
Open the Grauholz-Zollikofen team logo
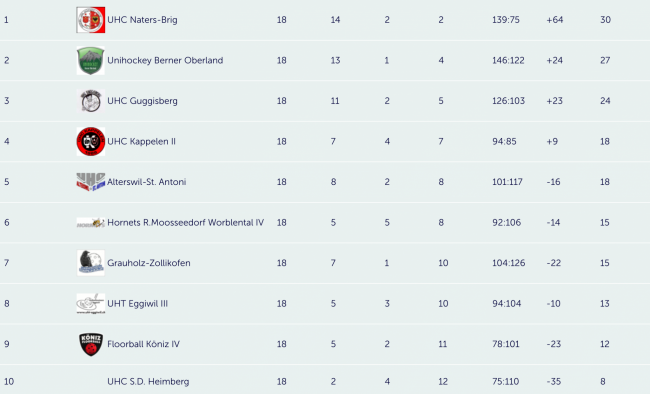90,263
